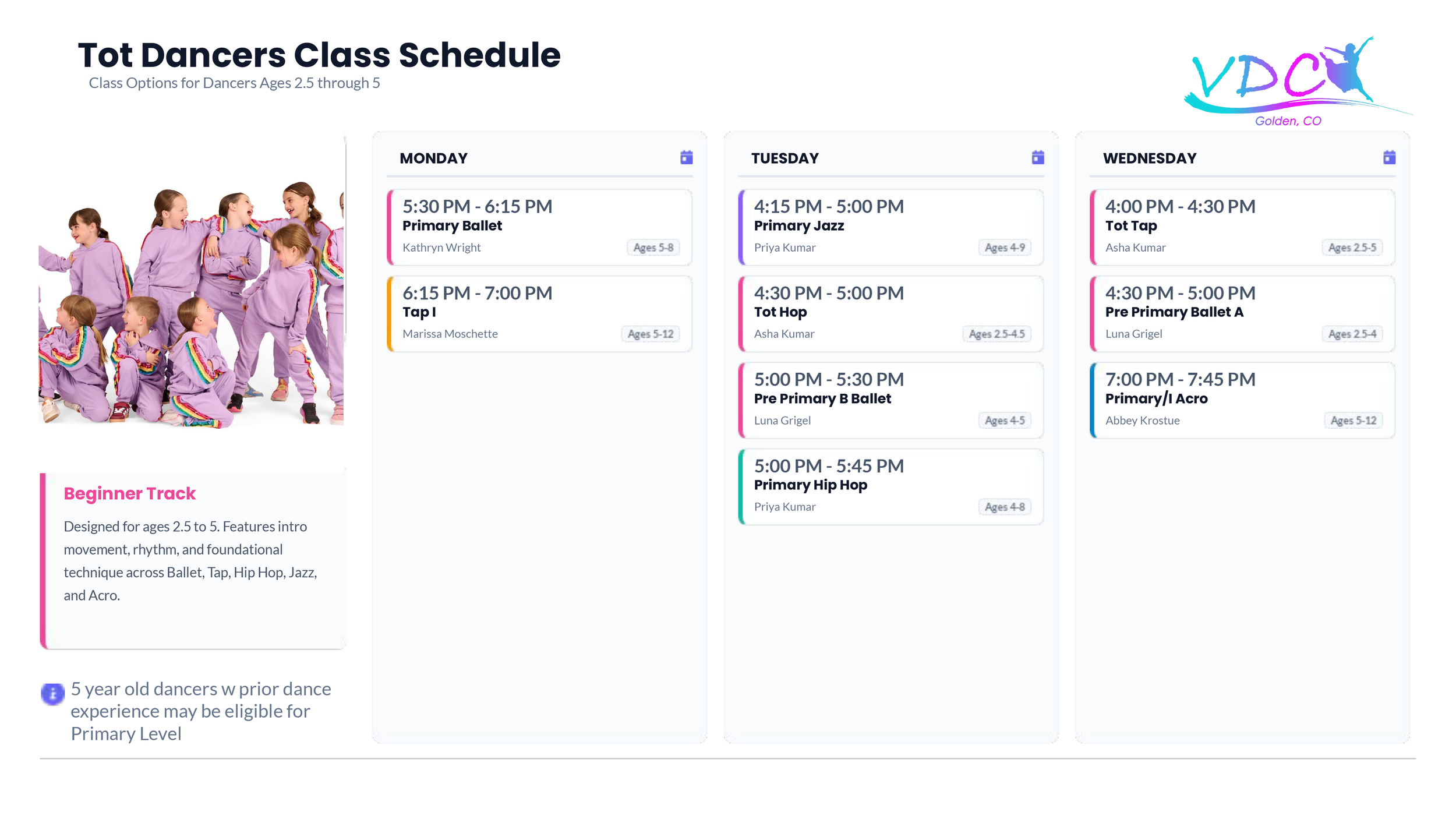Click the Beginner Track heading
The image size is (1456, 819).
129,493
